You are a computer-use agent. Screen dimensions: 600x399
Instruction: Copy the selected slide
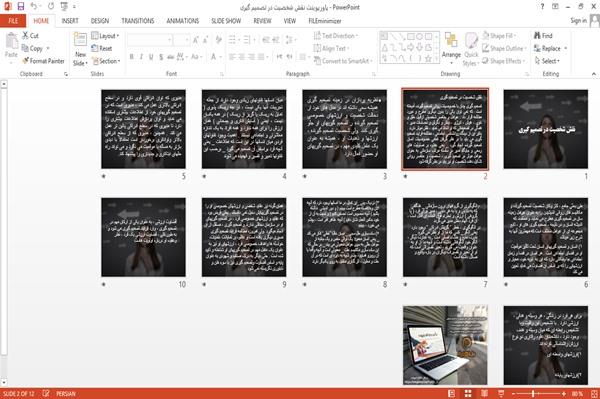32,48
